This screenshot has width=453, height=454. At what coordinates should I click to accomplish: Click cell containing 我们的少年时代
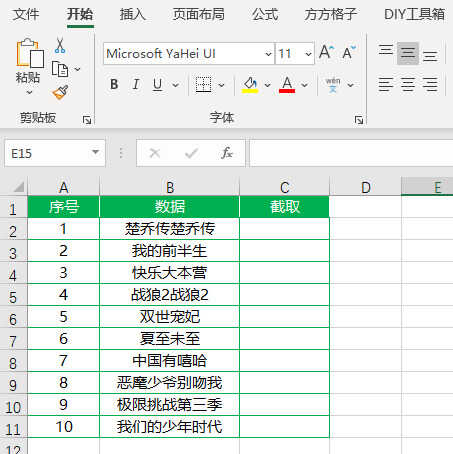[170, 427]
